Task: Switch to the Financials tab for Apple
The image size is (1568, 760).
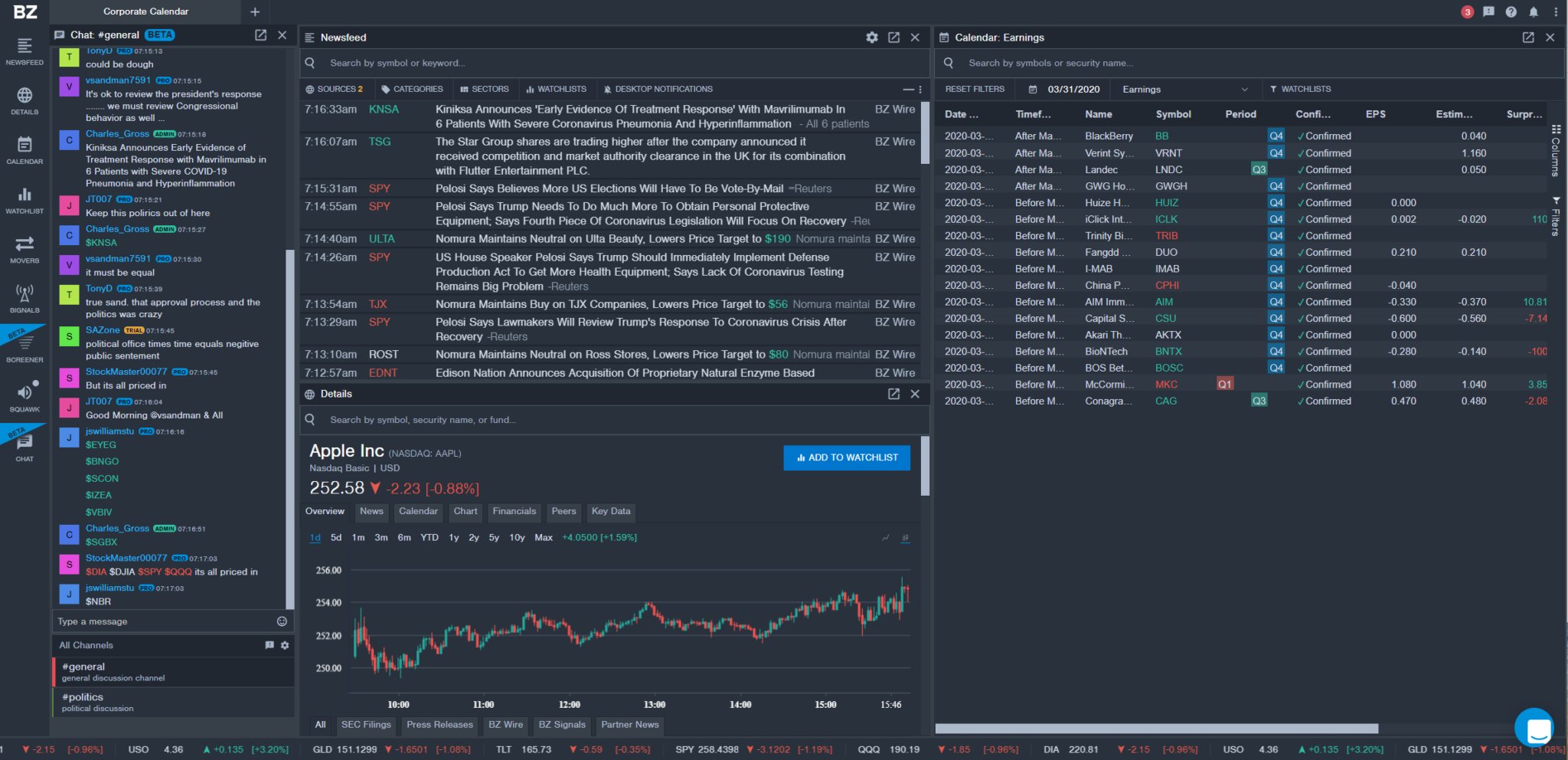Action: [514, 512]
